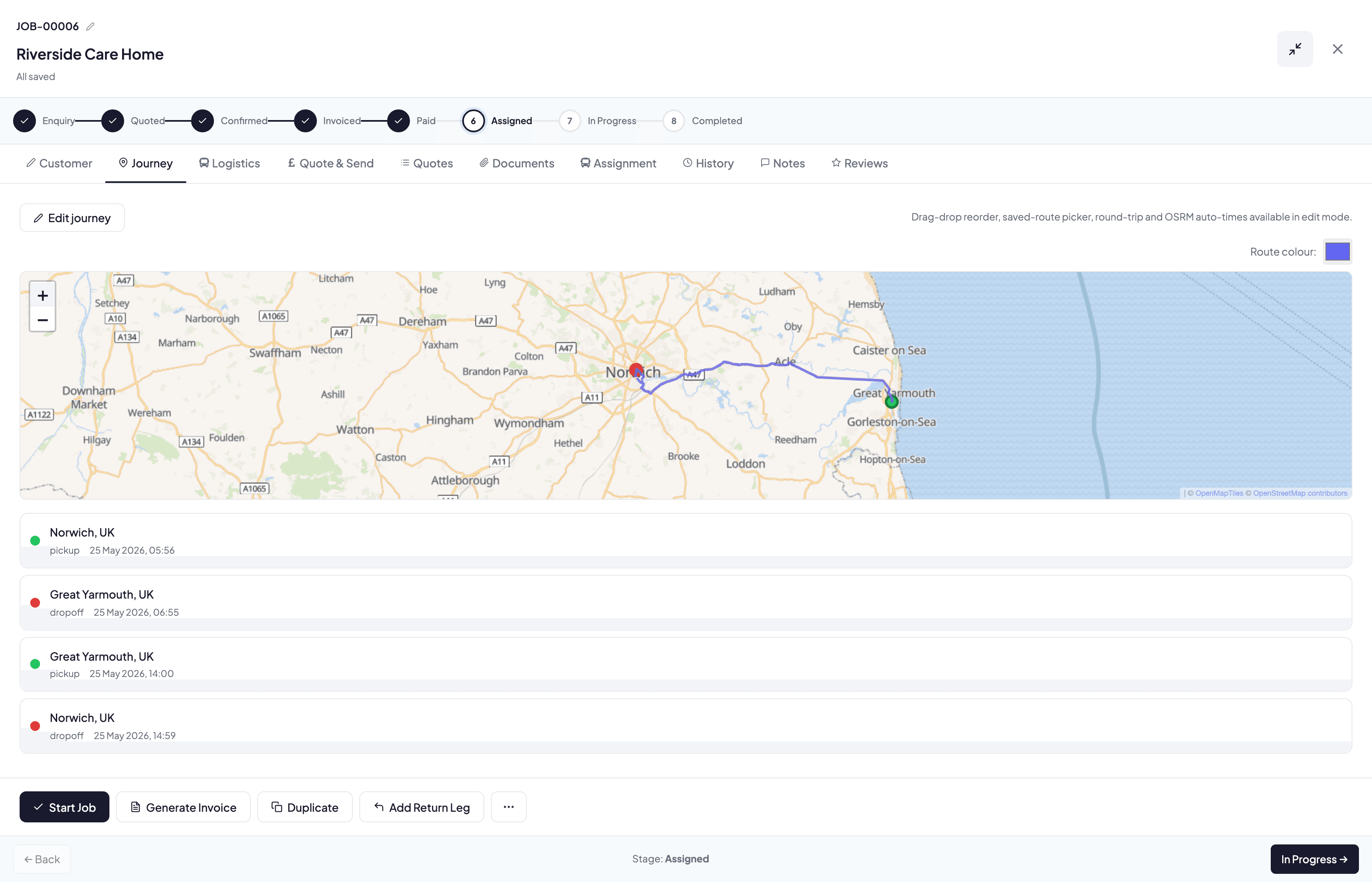Select the Completed stage circle numbered 8

click(x=674, y=121)
